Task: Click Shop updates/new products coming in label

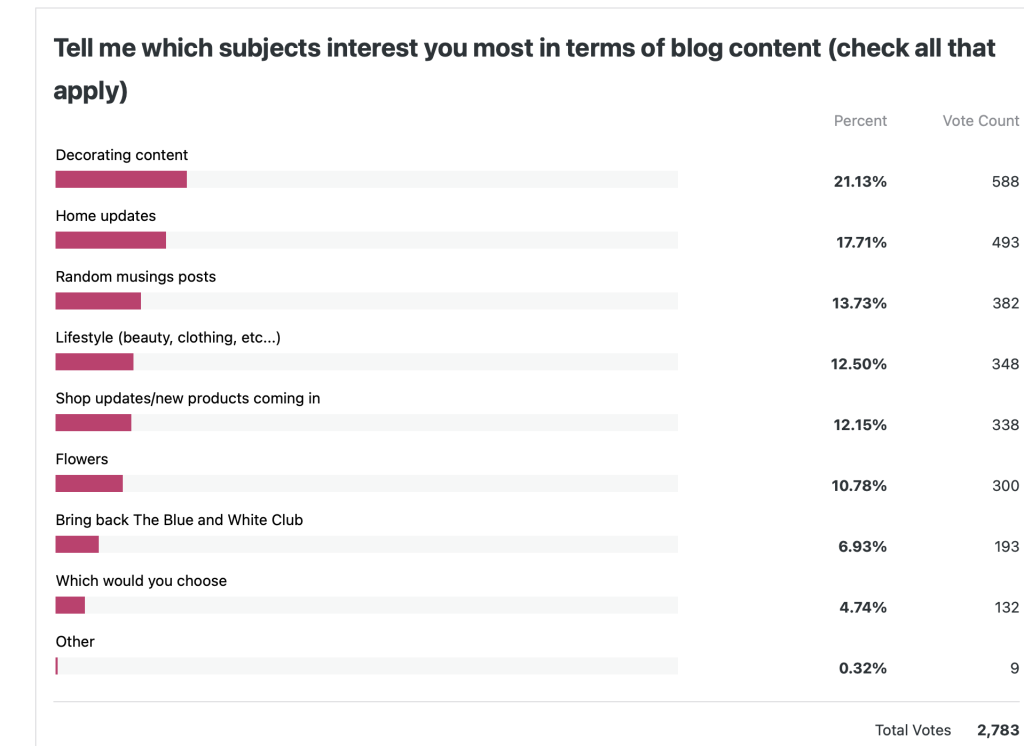Action: click(188, 398)
